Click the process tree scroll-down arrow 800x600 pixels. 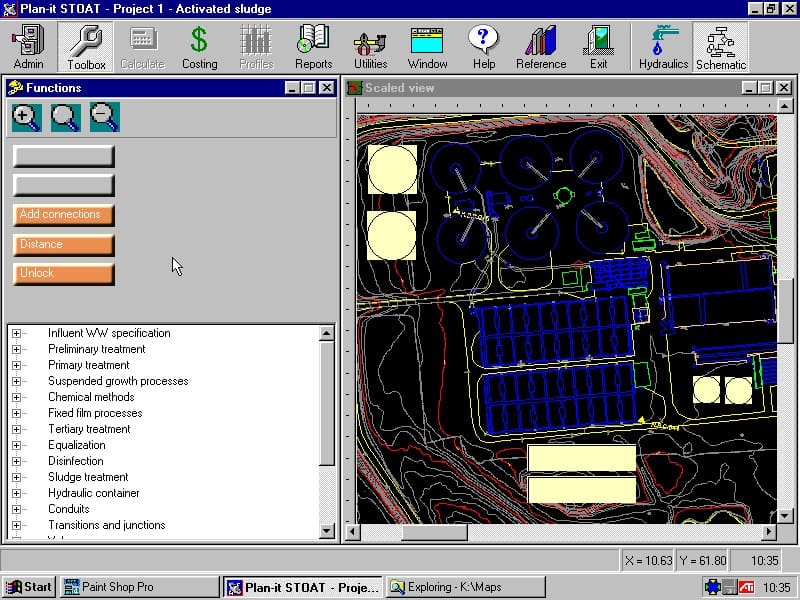pos(327,531)
